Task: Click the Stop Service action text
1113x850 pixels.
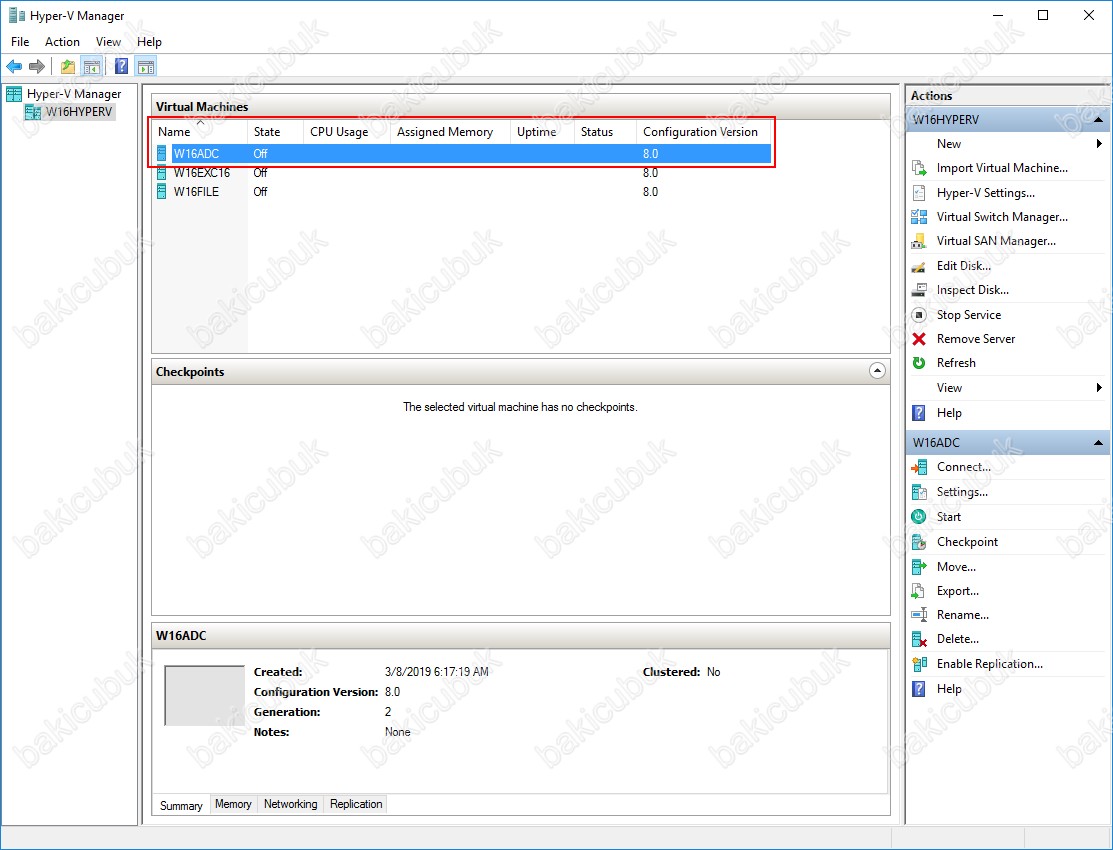Action: pos(969,315)
